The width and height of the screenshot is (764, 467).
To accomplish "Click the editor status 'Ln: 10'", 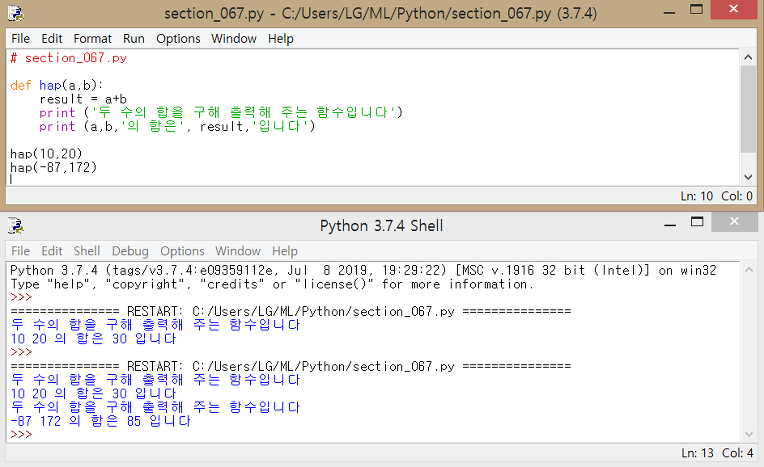I will pos(696,196).
